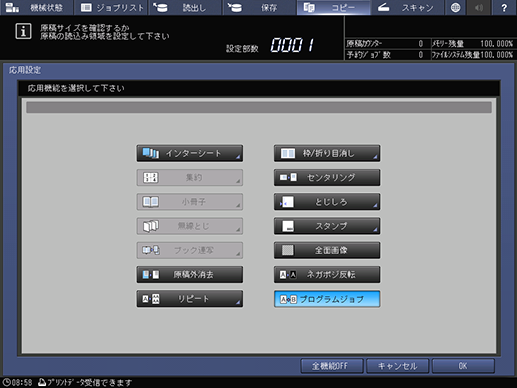Confirm with the OK button
The height and width of the screenshot is (388, 517).
click(x=463, y=366)
